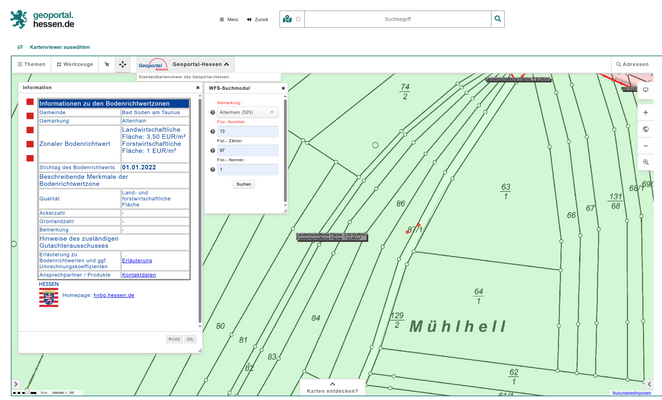Click the globe full extent icon

646,129
